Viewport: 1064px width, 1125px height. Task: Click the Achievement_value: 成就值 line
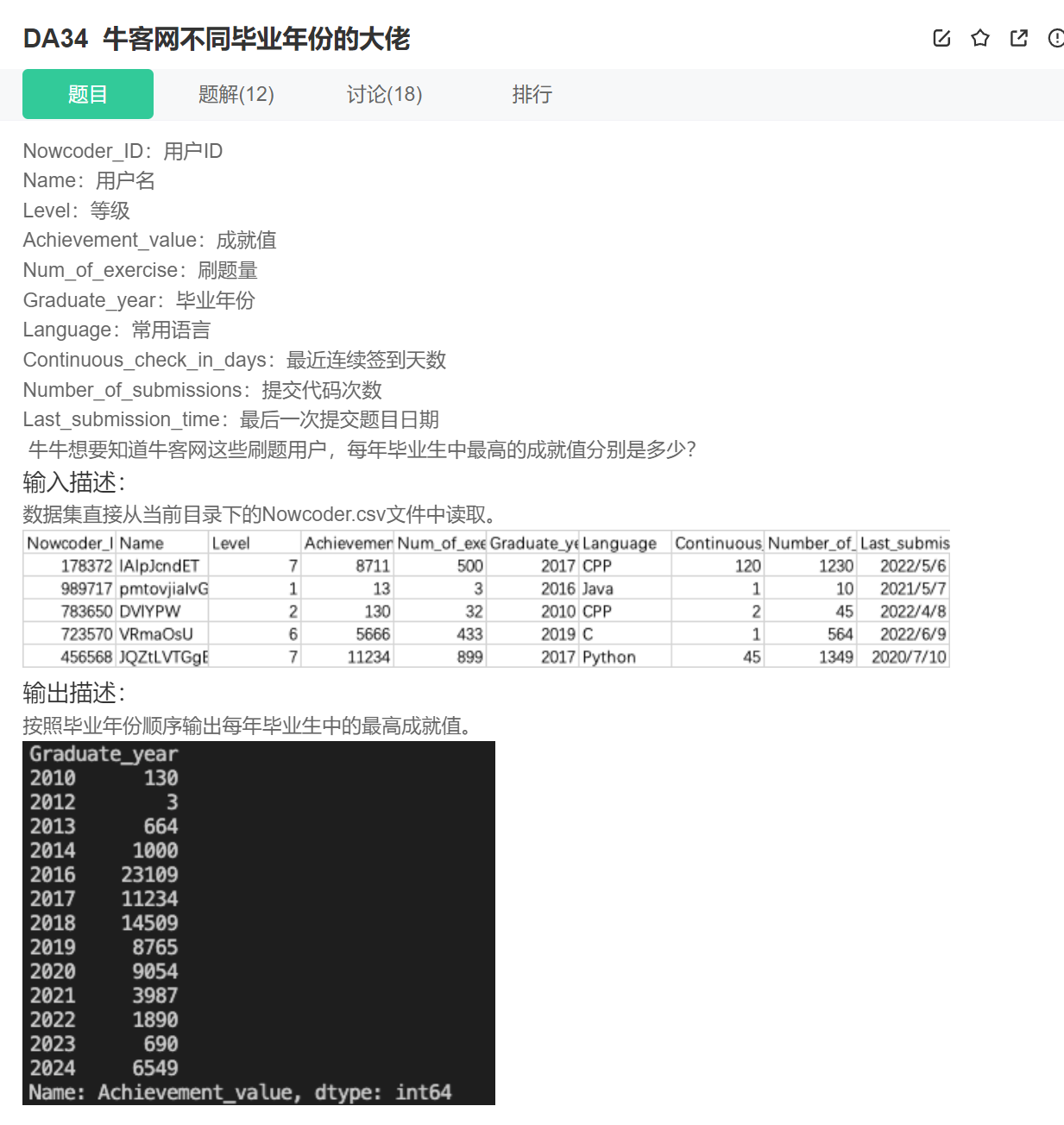pos(149,240)
